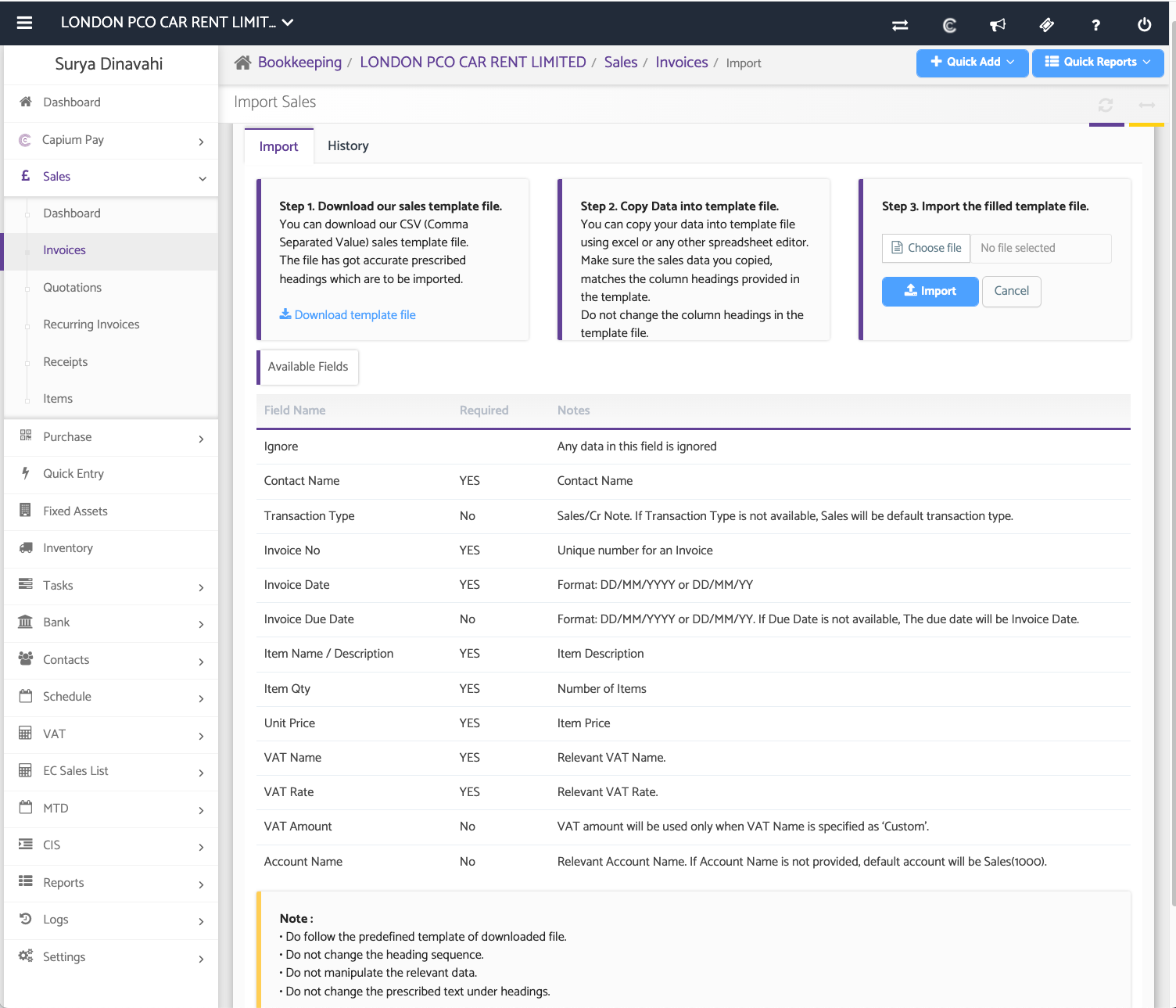Click the Purchase QR icon in sidebar
1176x1008 pixels.
click(26, 436)
